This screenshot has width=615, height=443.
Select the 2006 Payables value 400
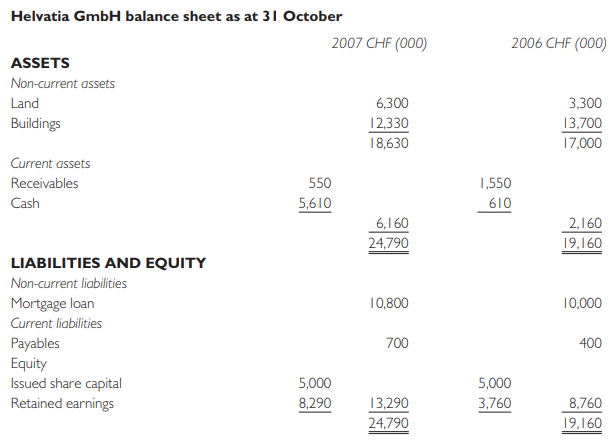591,343
